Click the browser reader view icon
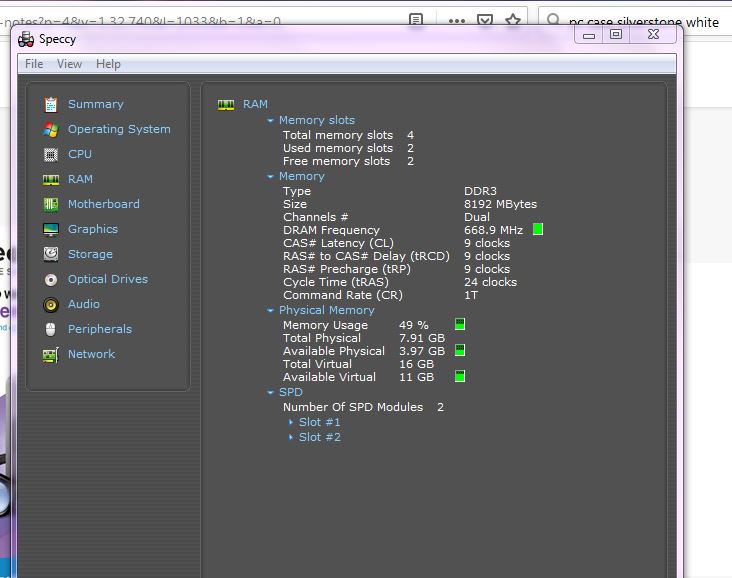732x578 pixels. click(x=416, y=20)
